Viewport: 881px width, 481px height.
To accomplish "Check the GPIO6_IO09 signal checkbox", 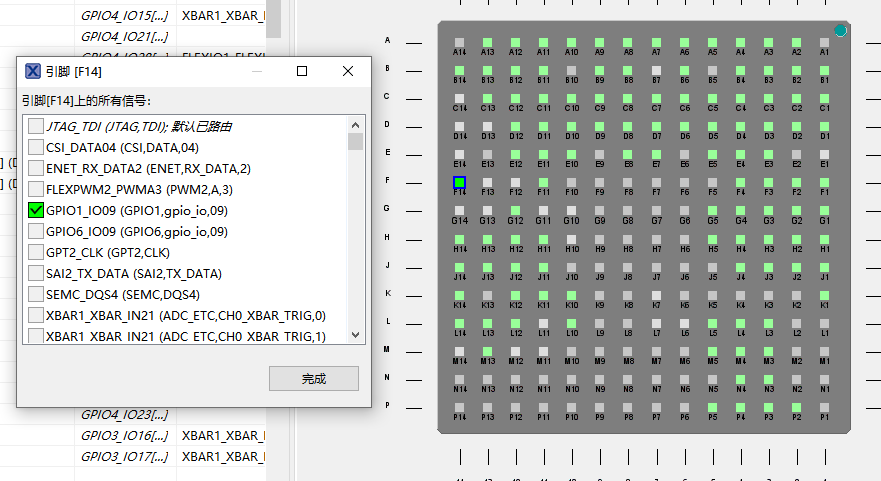I will pos(36,232).
